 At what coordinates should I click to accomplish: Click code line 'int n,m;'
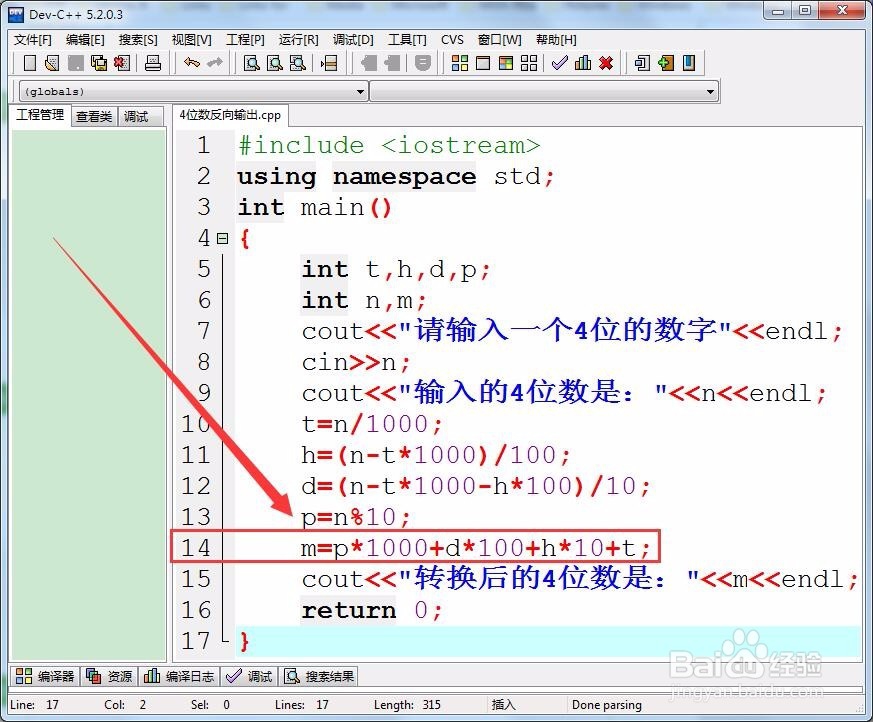(x=364, y=301)
